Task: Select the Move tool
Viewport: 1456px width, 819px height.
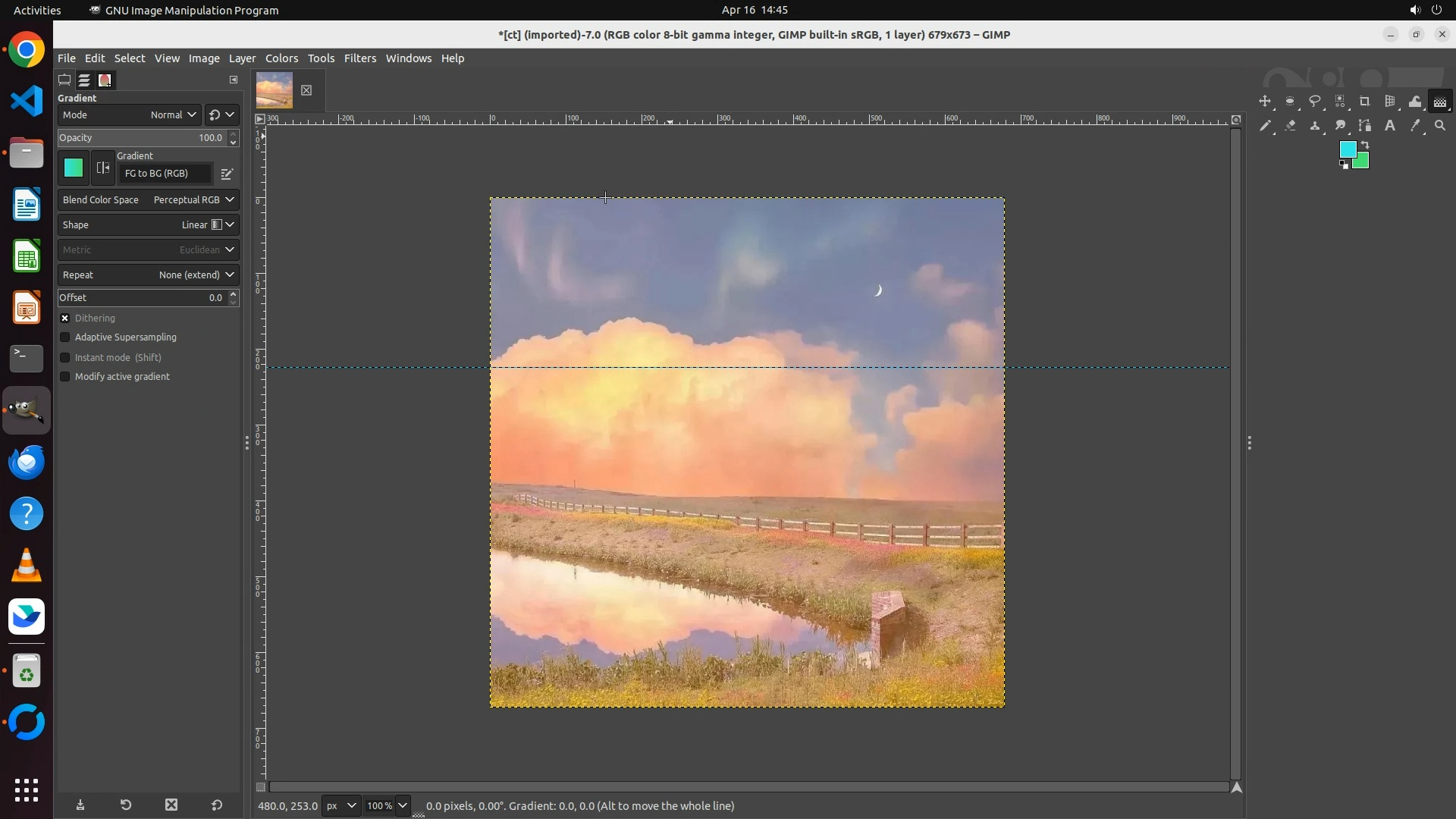Action: [1265, 102]
